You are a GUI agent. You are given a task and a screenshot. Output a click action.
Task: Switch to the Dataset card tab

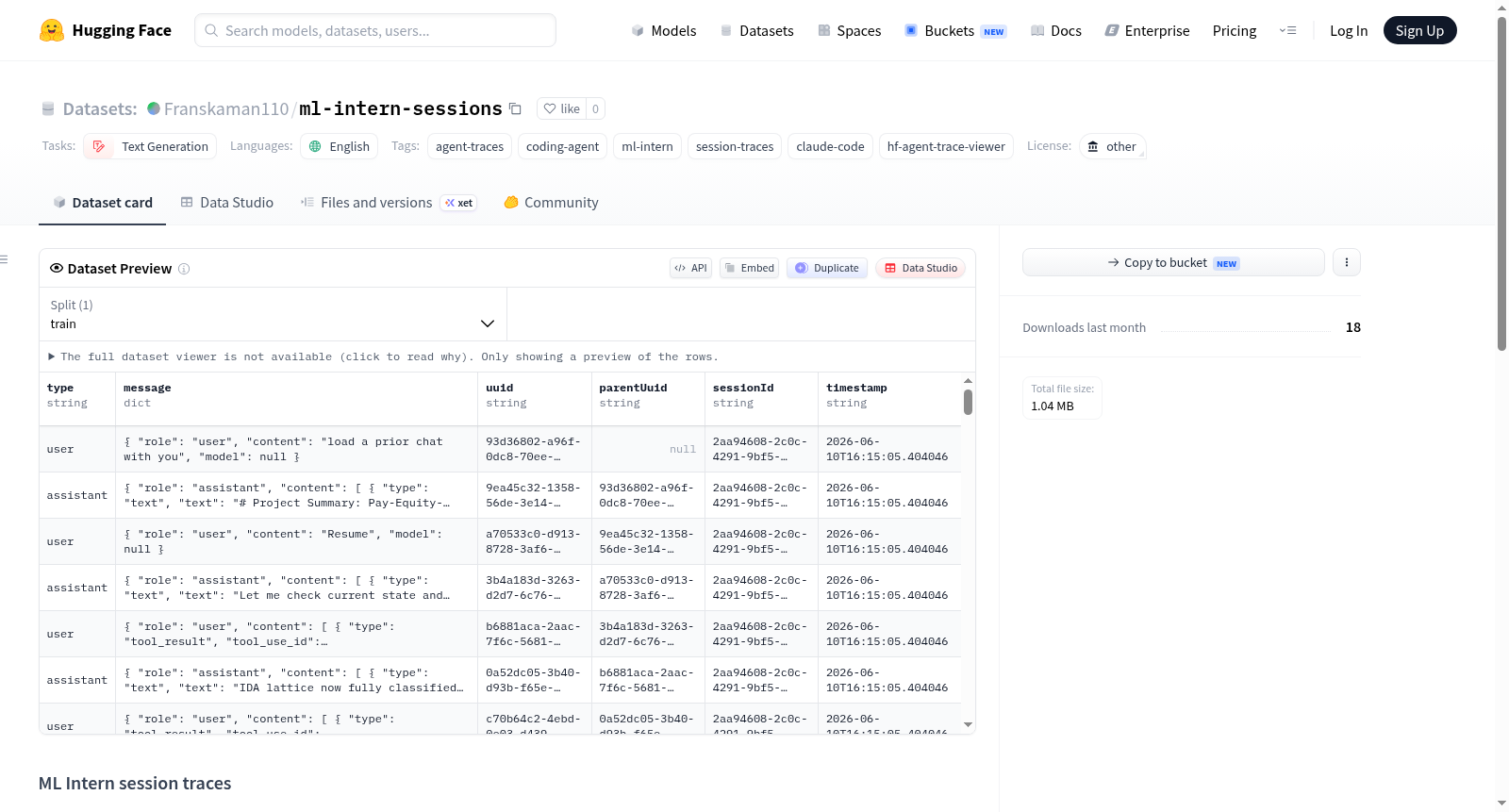click(102, 202)
